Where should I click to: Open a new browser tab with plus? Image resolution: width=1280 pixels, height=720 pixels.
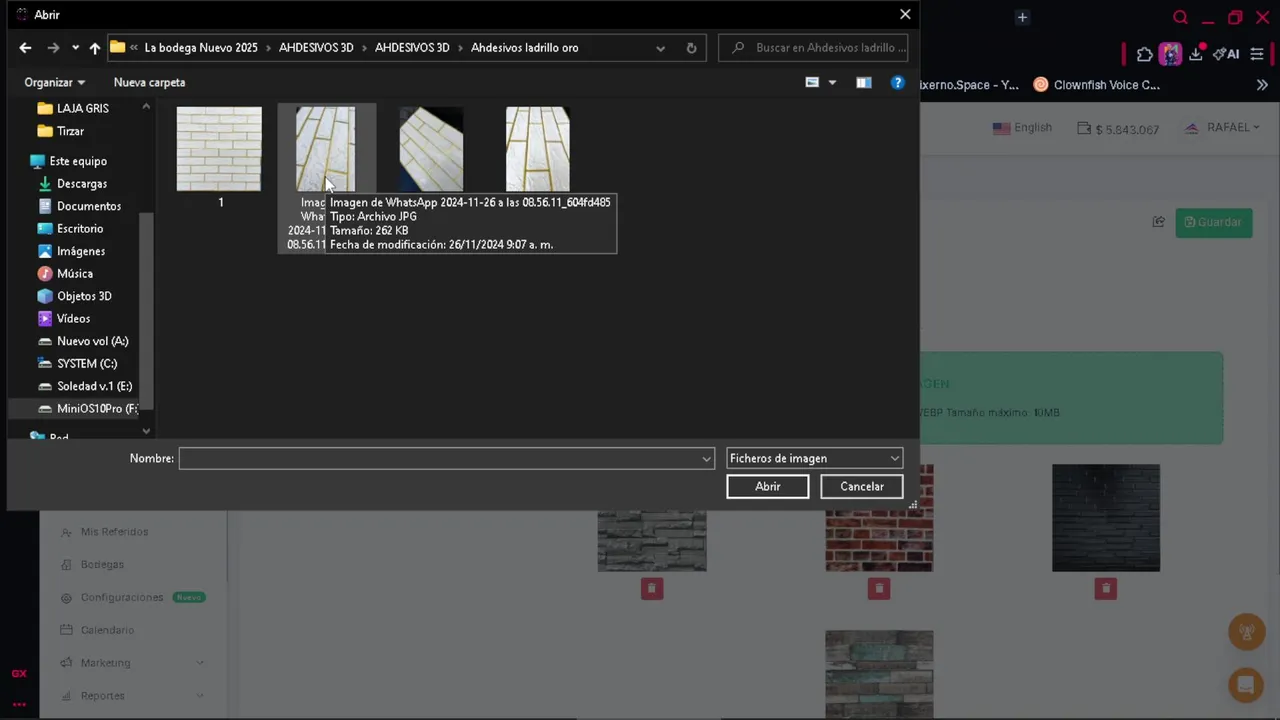tap(1022, 17)
